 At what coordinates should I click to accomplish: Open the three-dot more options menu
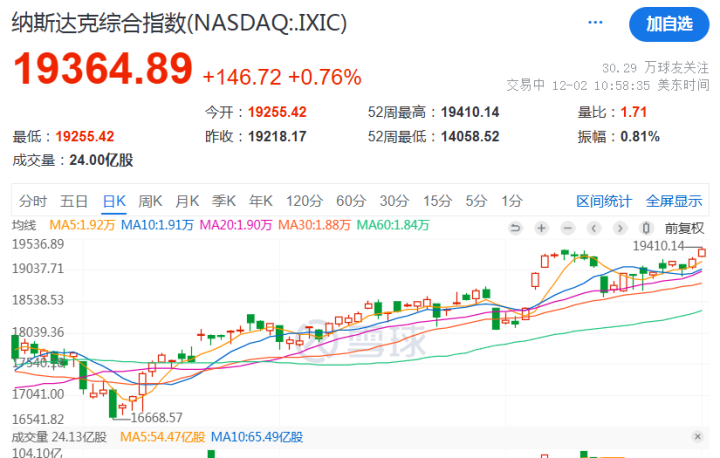coord(595,23)
